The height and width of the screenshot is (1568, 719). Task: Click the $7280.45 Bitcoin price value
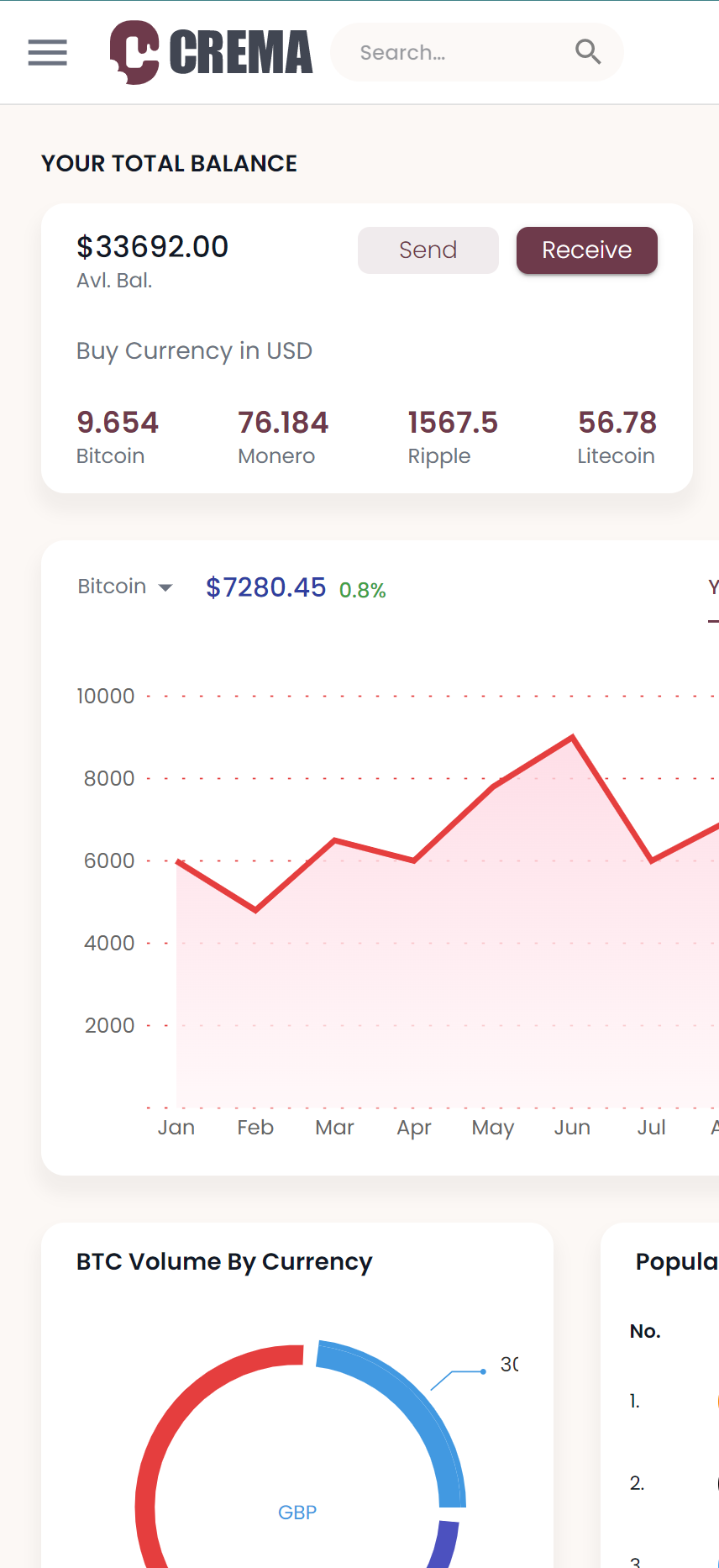pyautogui.click(x=265, y=587)
